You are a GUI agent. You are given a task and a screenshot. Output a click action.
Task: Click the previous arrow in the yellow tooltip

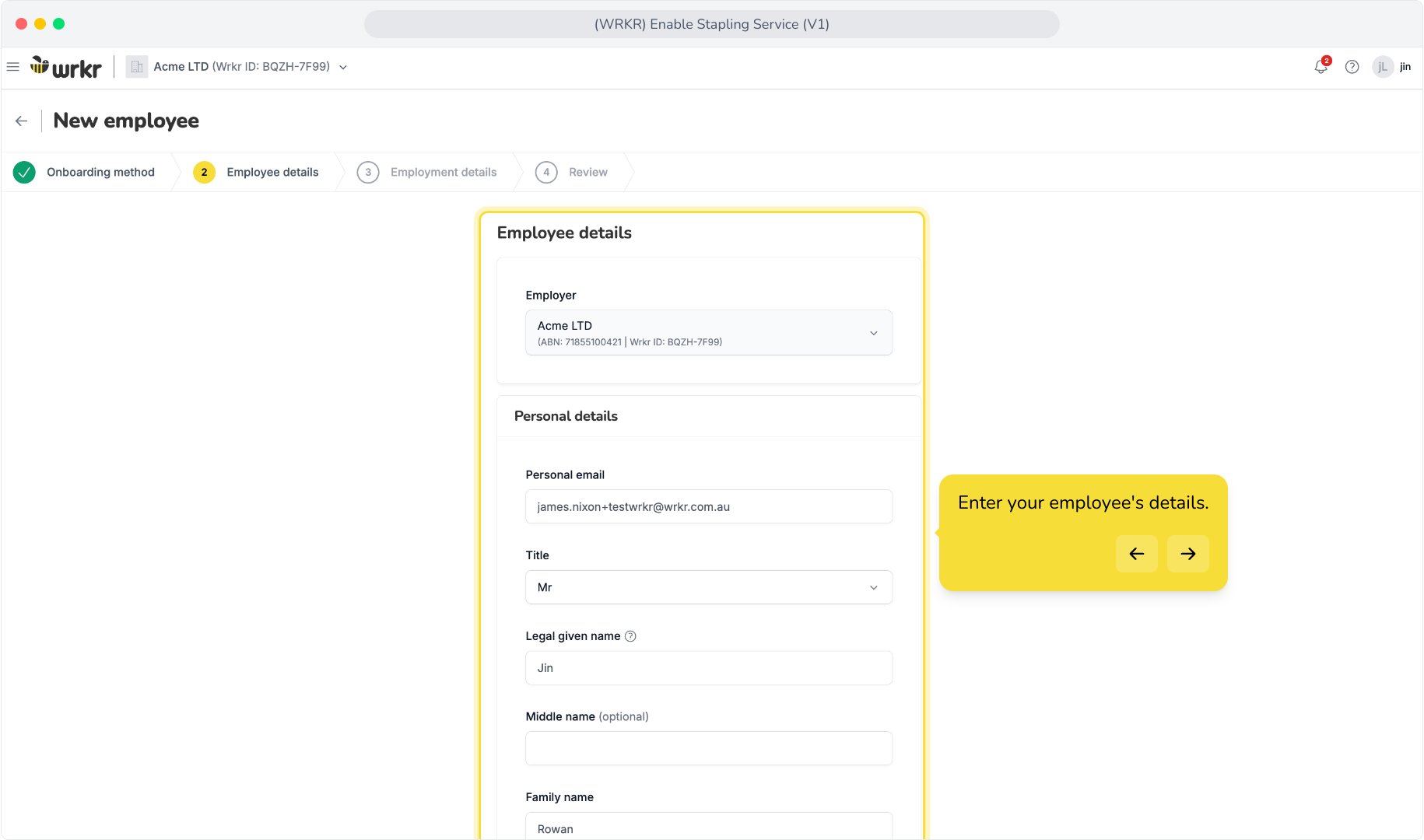click(x=1137, y=554)
